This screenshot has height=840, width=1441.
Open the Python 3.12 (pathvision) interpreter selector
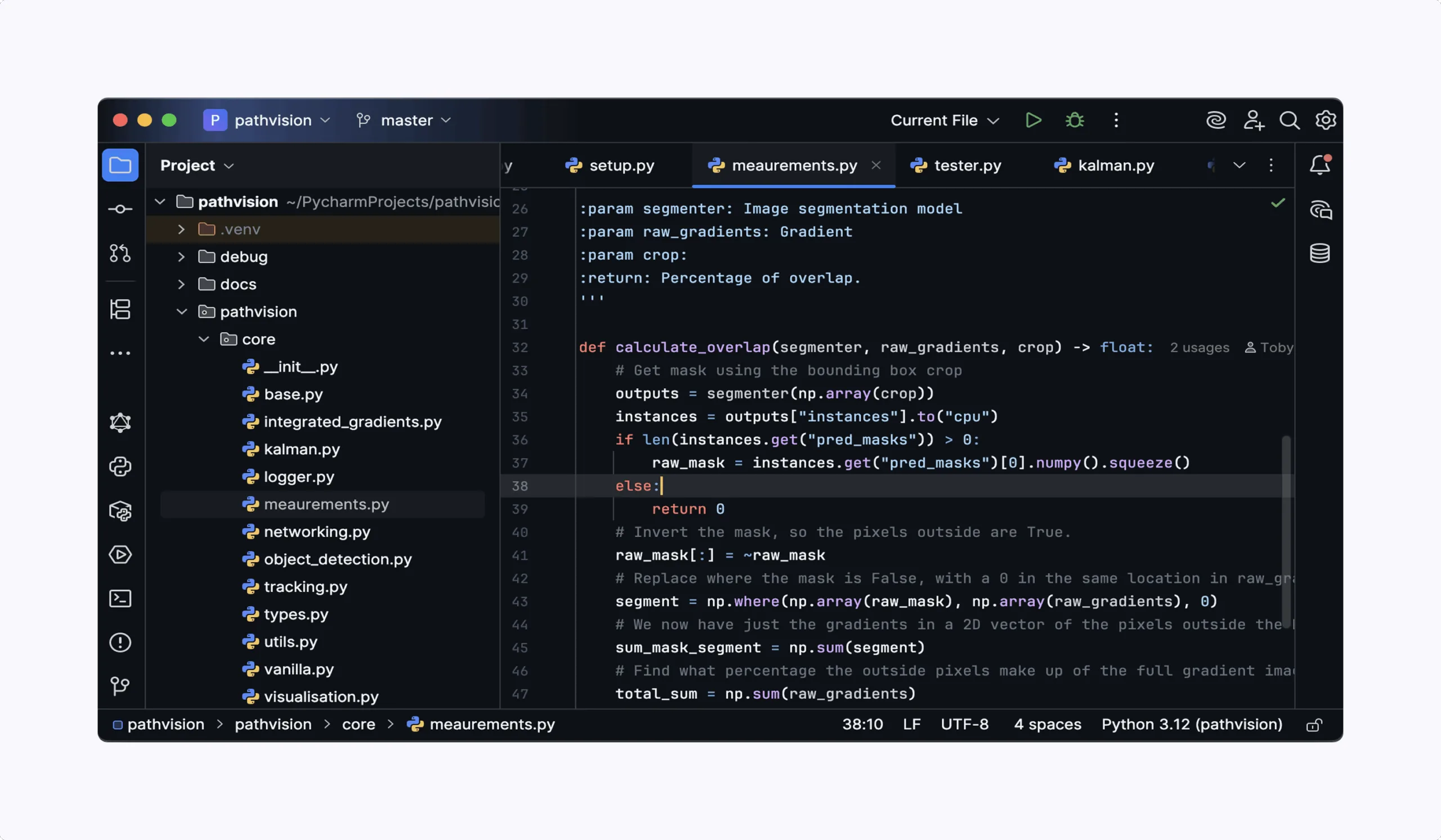click(1192, 725)
